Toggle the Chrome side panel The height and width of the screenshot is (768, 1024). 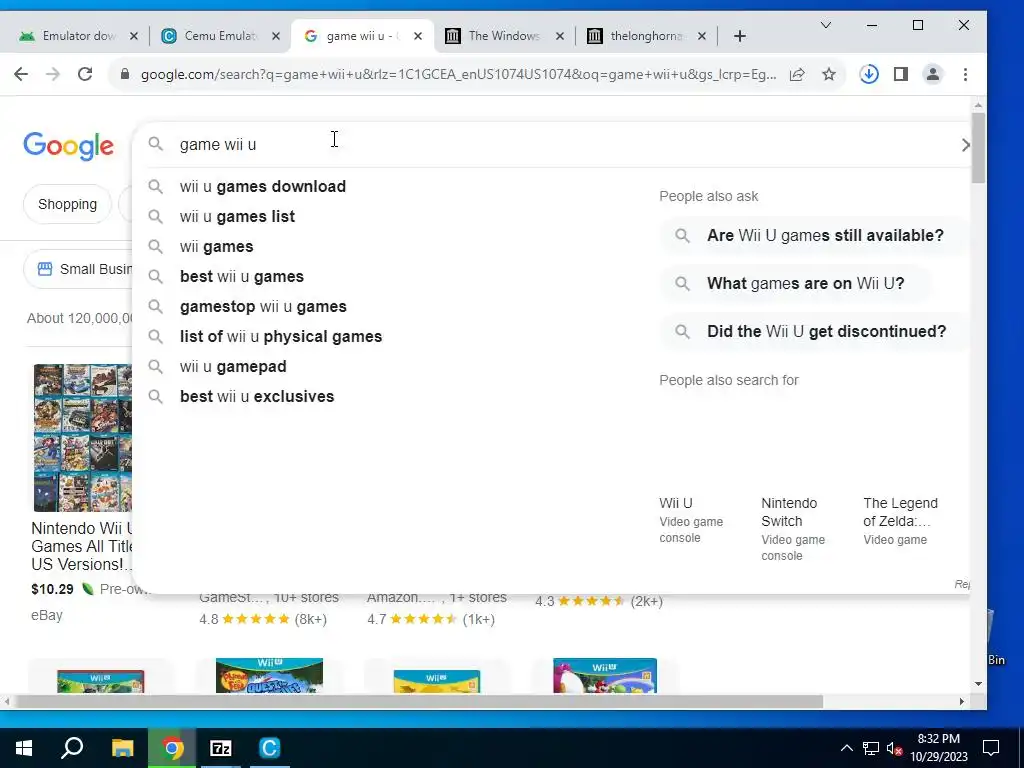[901, 74]
